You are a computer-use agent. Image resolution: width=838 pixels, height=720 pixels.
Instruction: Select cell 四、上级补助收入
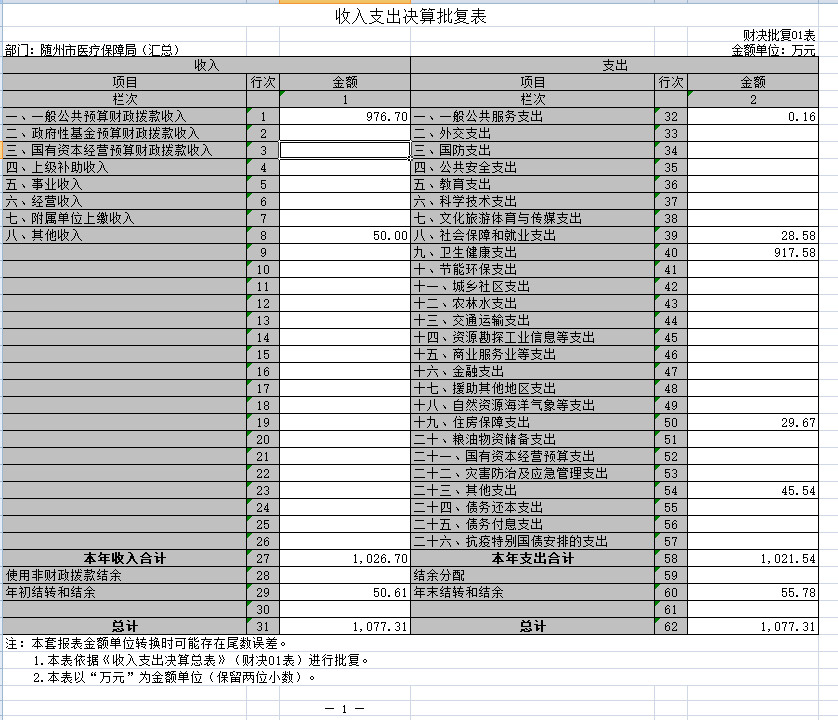[125, 167]
